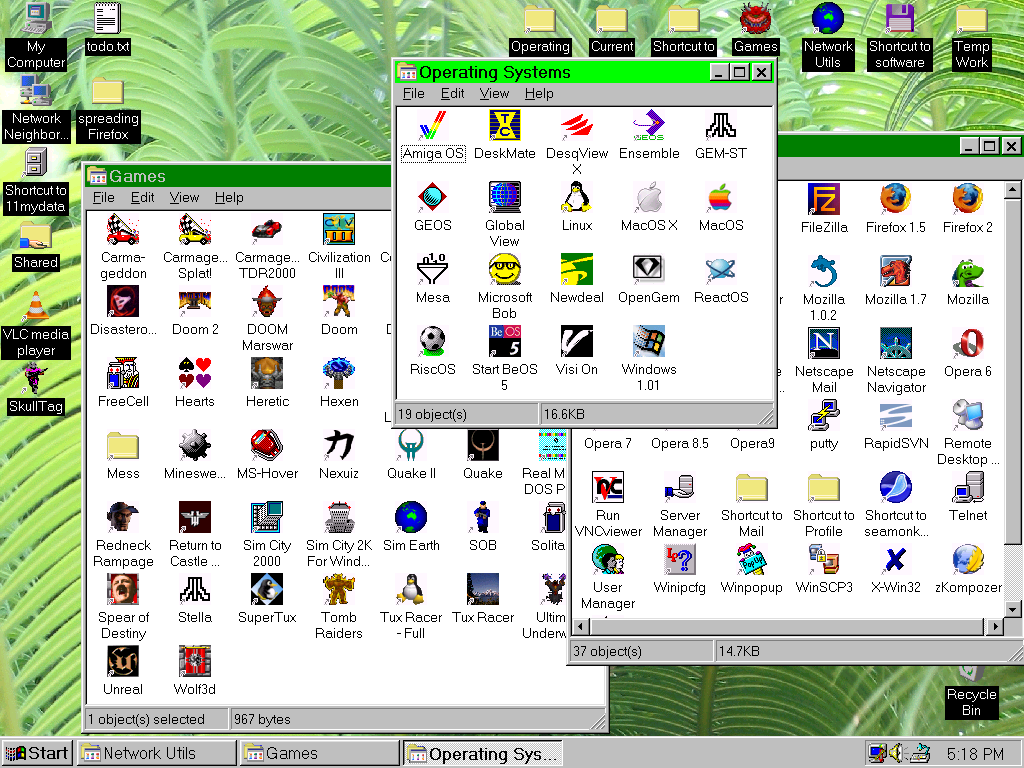Select the Linux penguin icon
The width and height of the screenshot is (1024, 768).
(x=577, y=197)
